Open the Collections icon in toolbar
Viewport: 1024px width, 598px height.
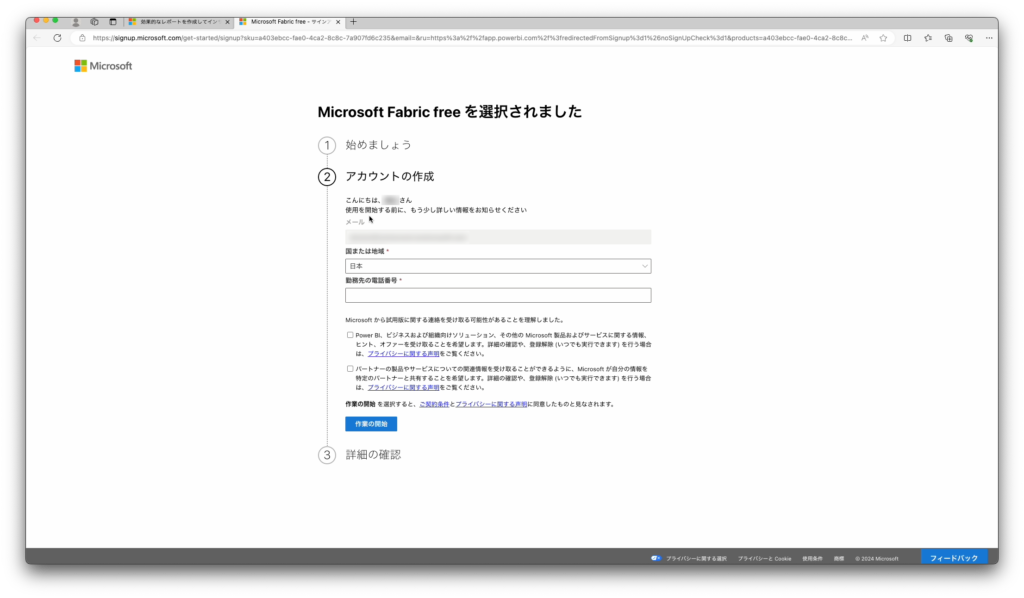948,38
